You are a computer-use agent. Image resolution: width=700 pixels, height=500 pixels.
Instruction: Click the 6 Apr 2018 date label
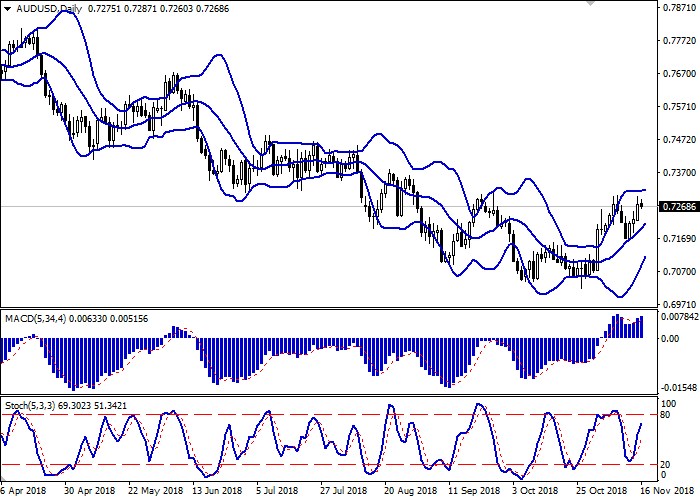23,491
